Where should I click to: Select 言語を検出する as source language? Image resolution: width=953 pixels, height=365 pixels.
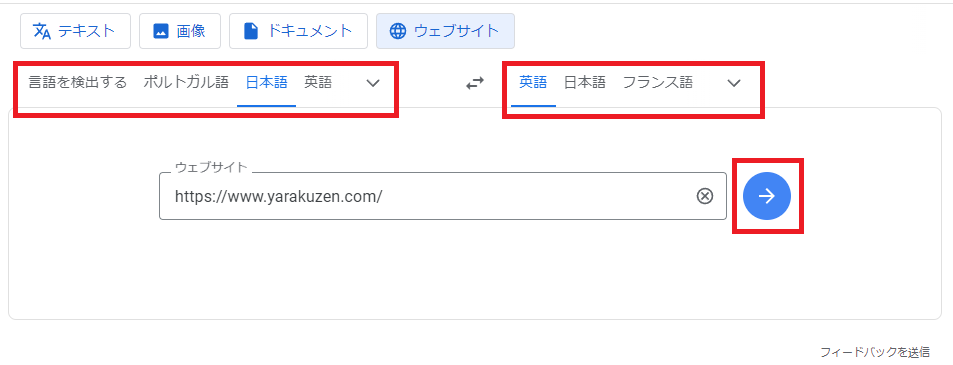pyautogui.click(x=78, y=83)
